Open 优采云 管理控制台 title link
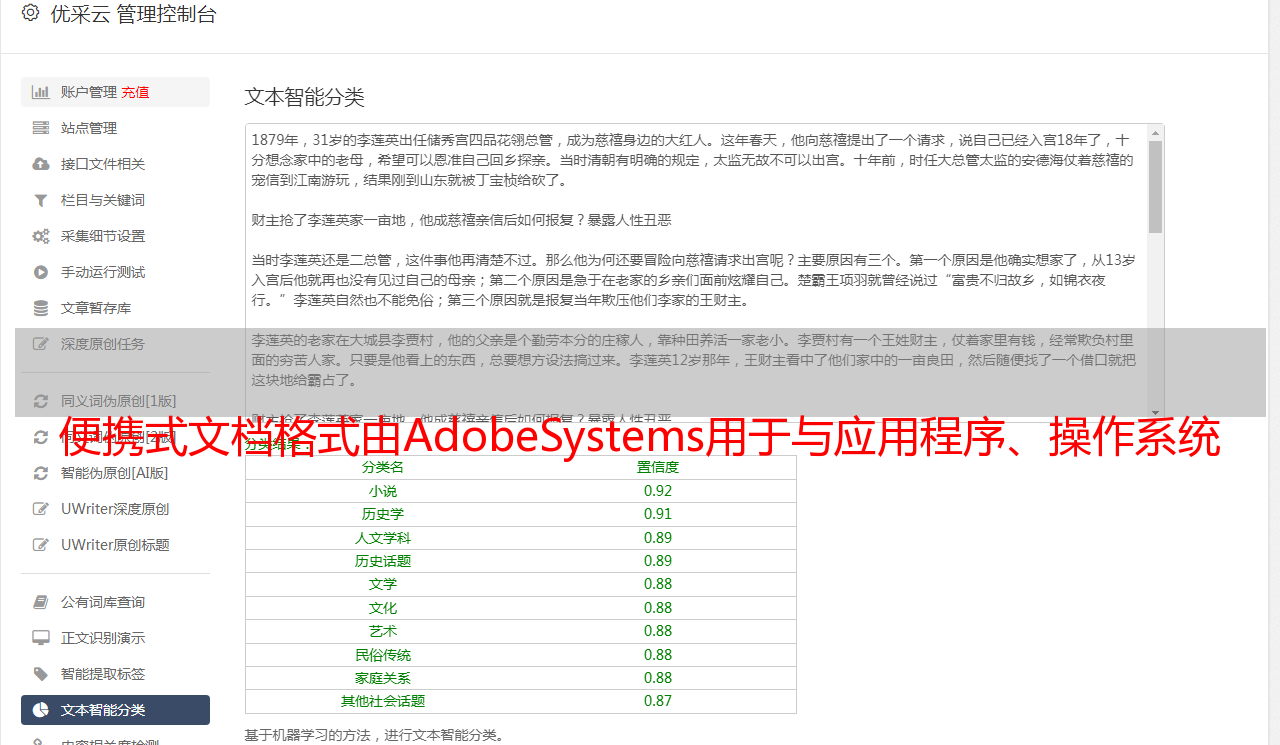The width and height of the screenshot is (1280, 745). click(x=132, y=14)
